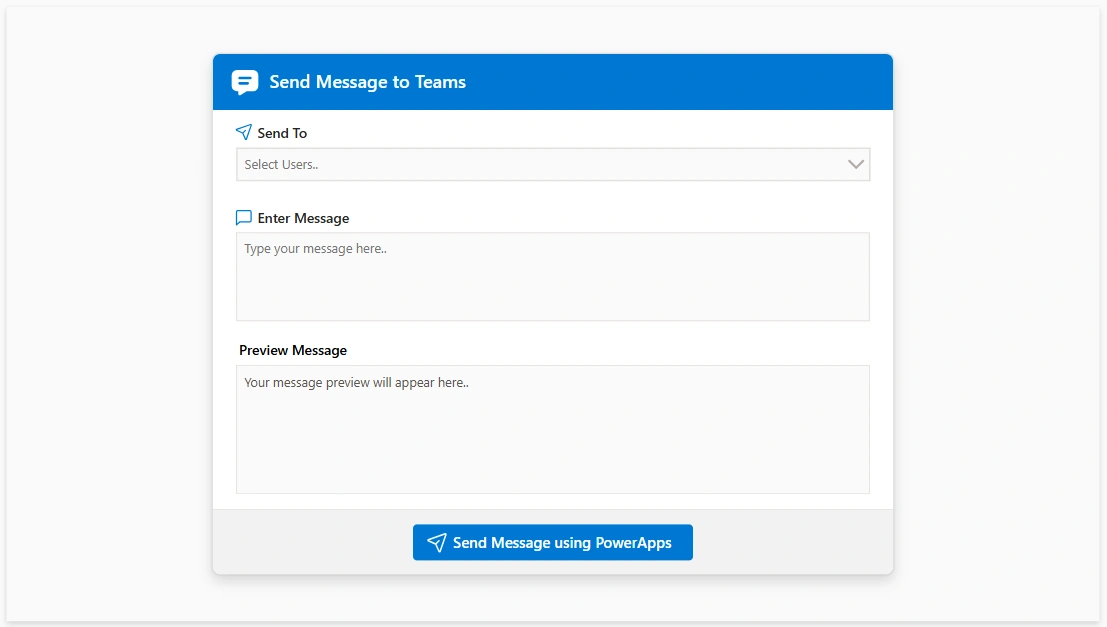The image size is (1107, 627).
Task: Click the Send To label
Action: (x=282, y=133)
